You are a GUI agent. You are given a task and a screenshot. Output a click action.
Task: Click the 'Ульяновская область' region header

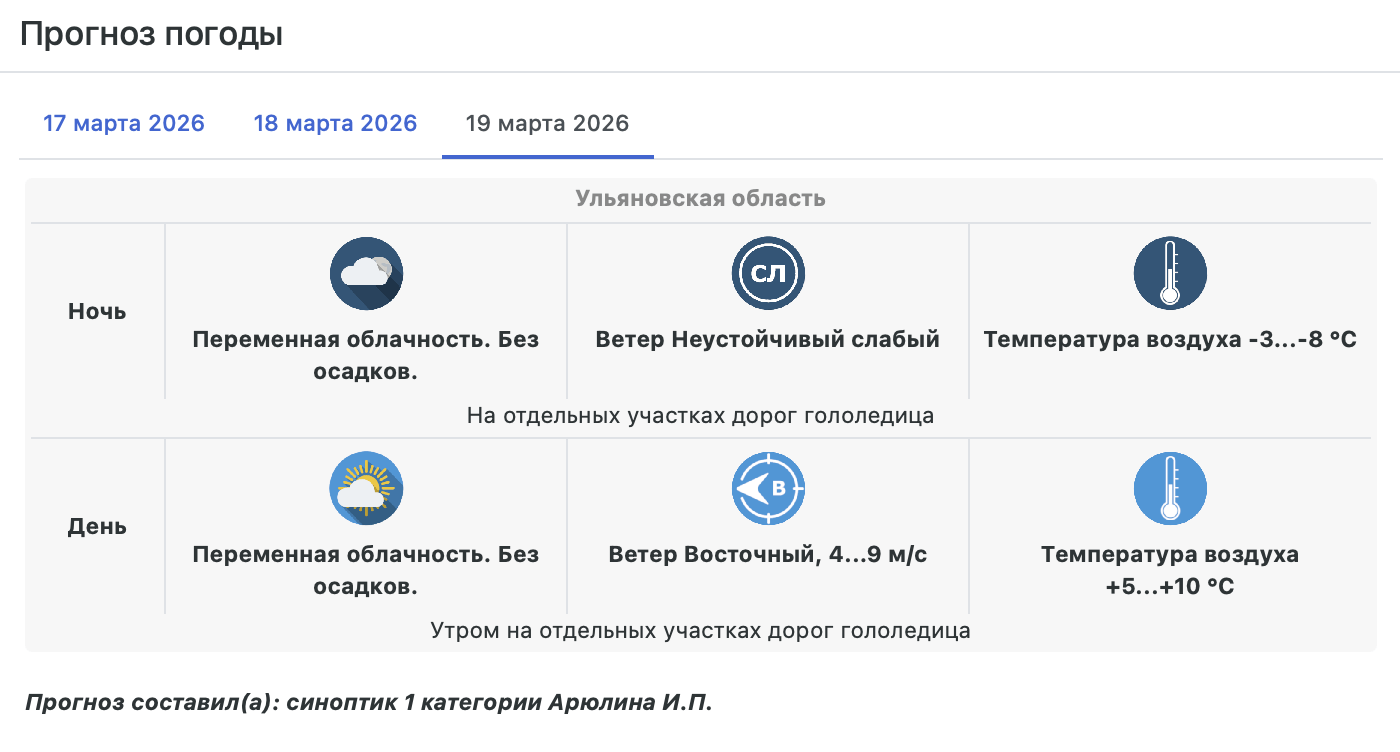click(x=700, y=198)
